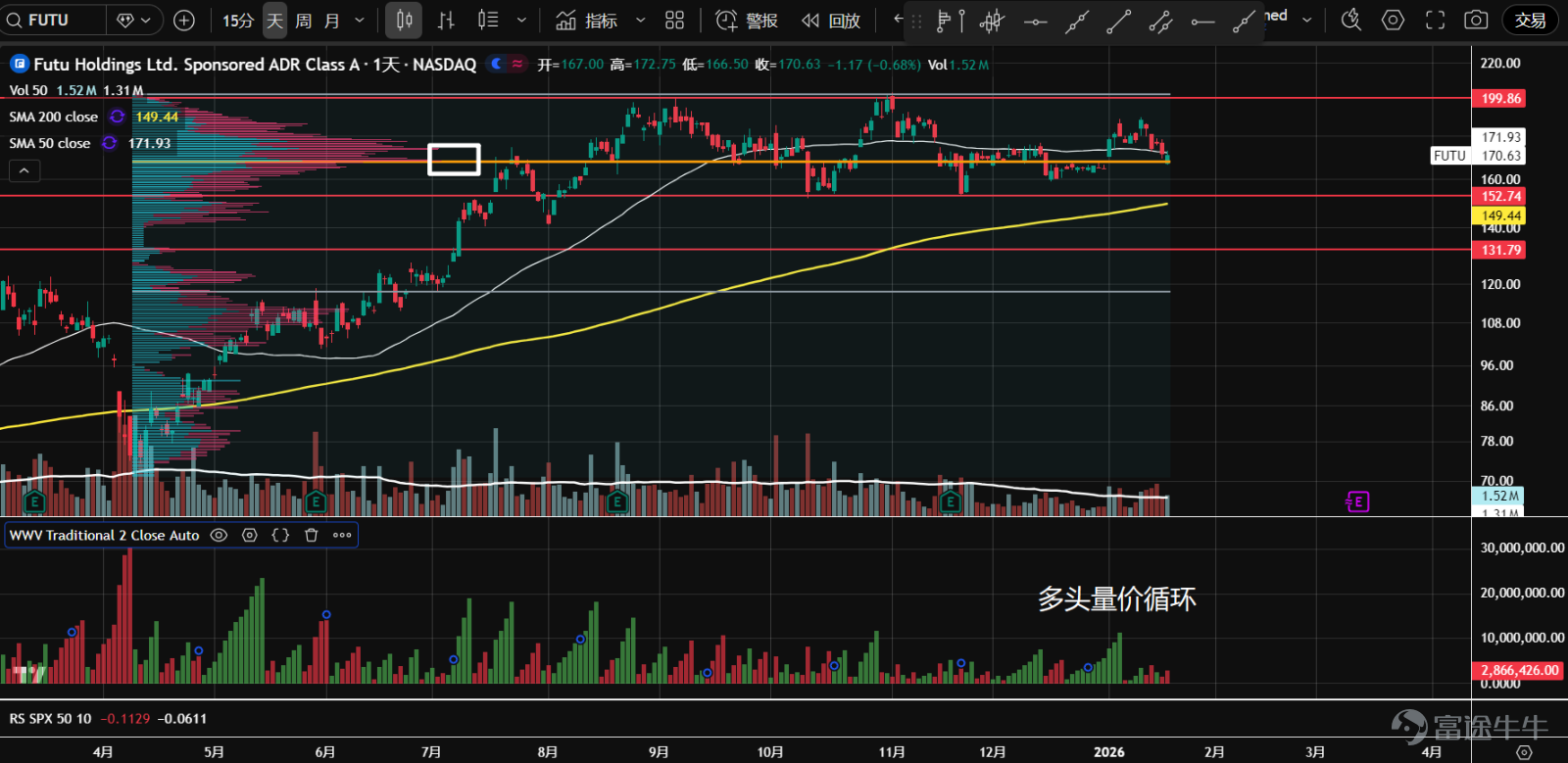Open WWV indicator settings icon
Viewport: 1568px width, 763px height.
[x=250, y=535]
